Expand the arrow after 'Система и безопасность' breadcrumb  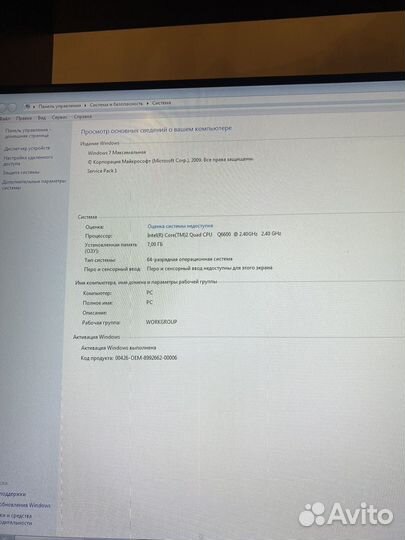coord(147,103)
